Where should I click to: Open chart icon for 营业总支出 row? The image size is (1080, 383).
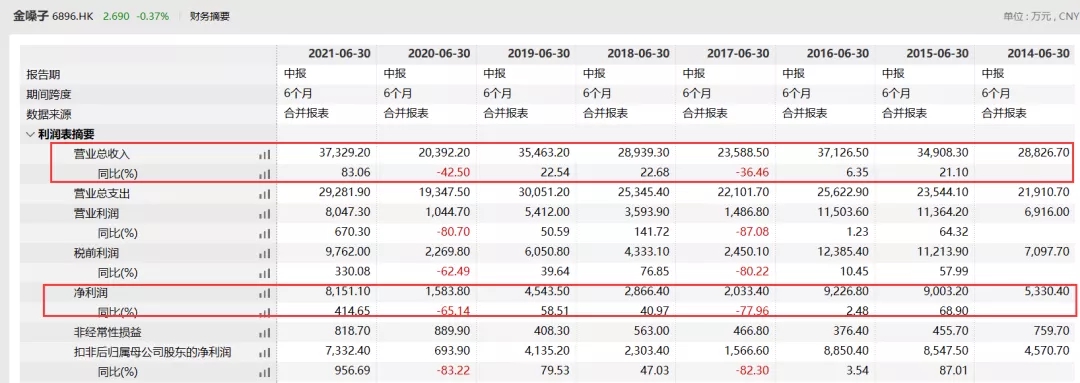(265, 195)
